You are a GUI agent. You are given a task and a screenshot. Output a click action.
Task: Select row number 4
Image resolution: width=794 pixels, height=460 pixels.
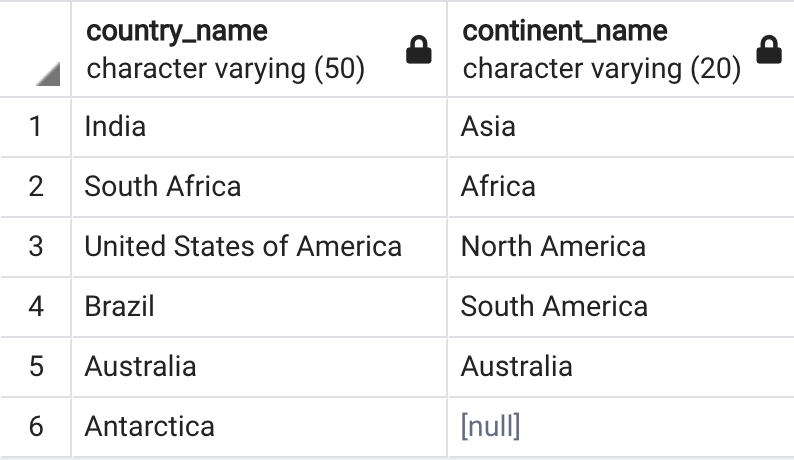[x=35, y=307]
